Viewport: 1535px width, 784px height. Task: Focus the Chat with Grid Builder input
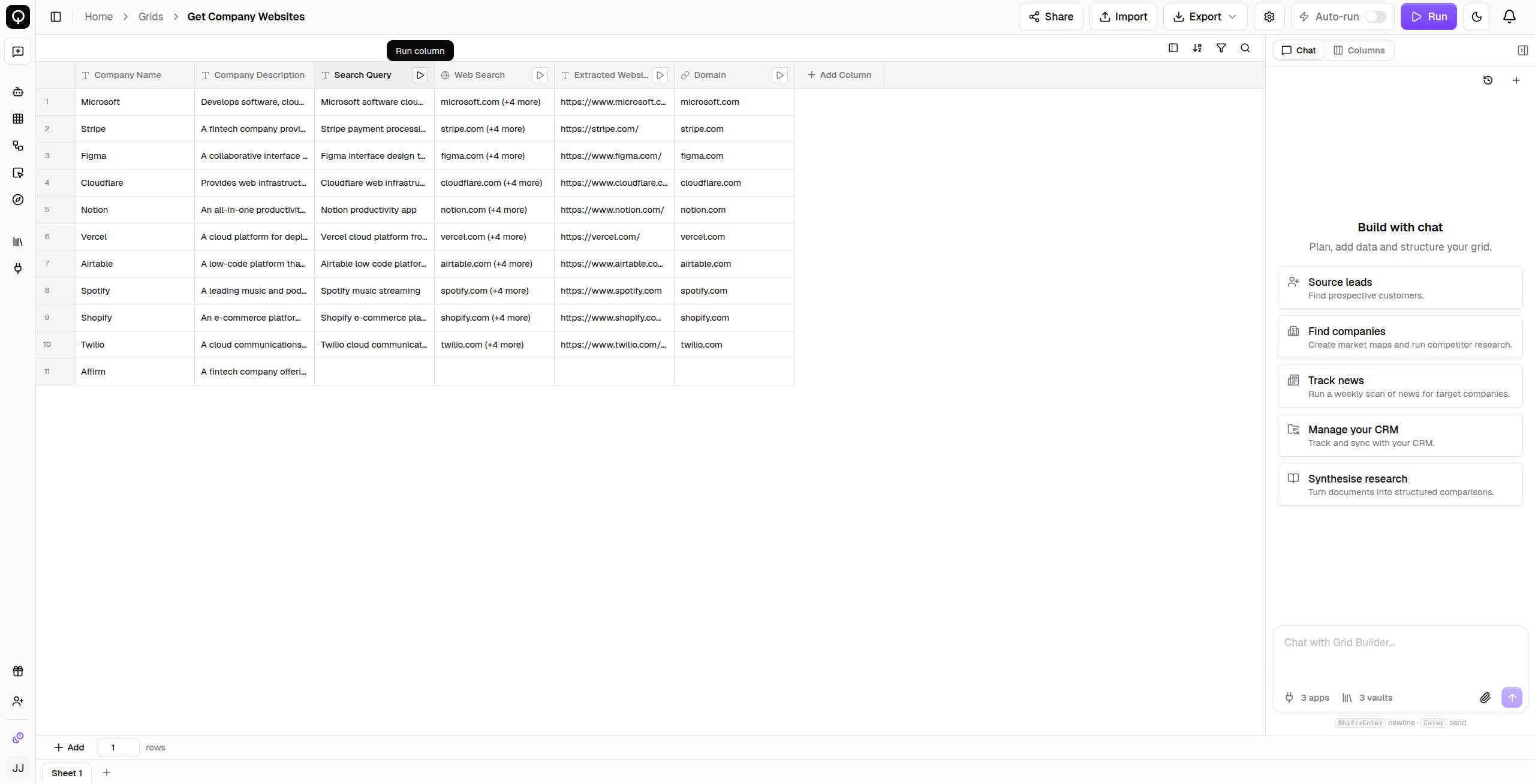click(1400, 656)
